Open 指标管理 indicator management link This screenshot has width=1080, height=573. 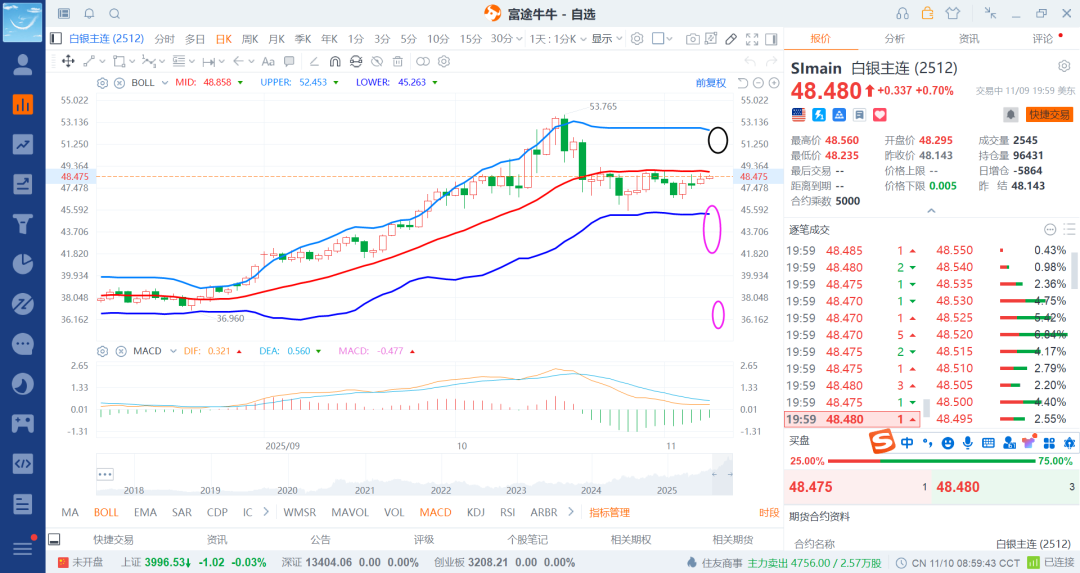tap(609, 512)
